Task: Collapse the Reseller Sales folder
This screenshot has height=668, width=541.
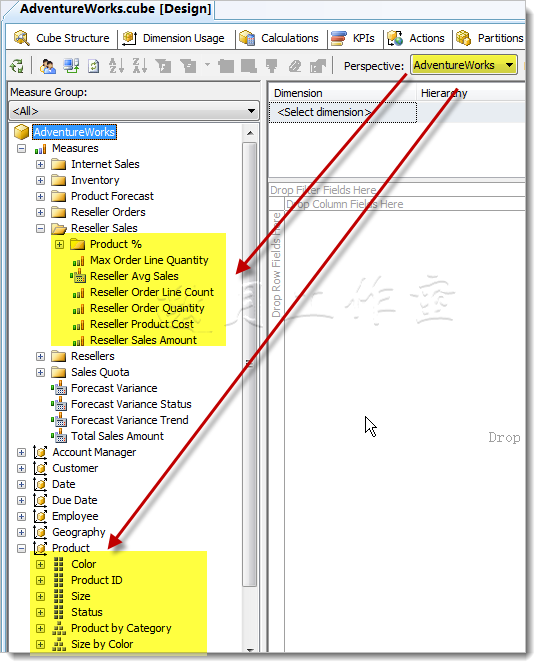Action: (x=40, y=229)
